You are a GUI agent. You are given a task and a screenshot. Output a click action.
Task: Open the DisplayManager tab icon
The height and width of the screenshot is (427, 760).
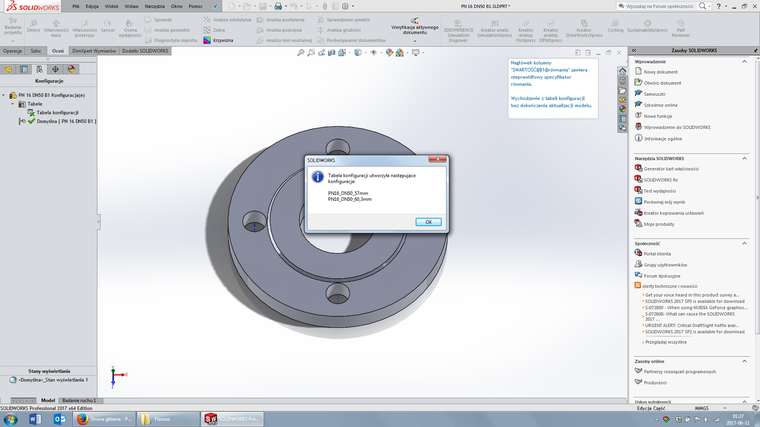point(71,69)
